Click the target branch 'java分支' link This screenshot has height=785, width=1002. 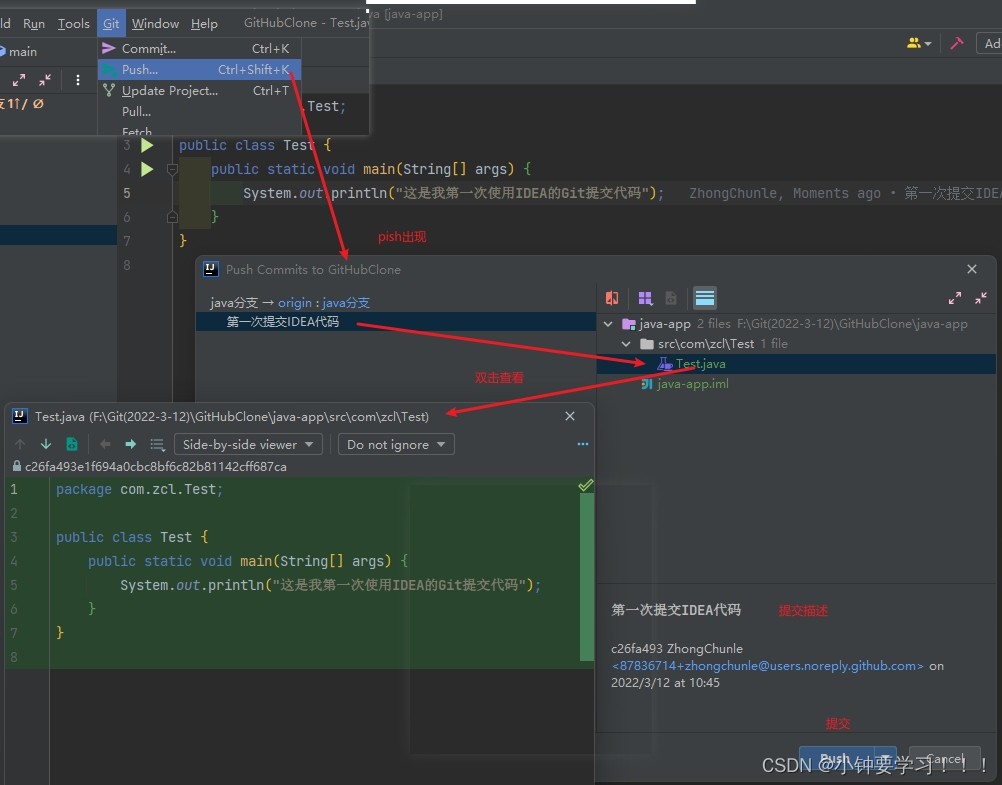click(x=346, y=303)
